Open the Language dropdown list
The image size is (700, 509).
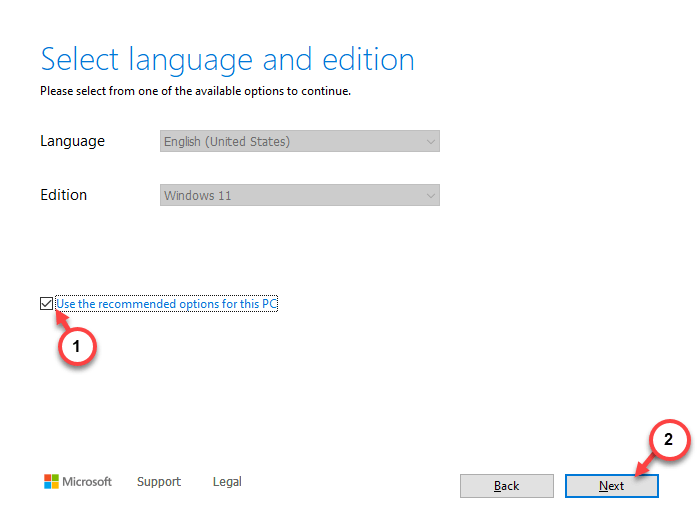(300, 141)
